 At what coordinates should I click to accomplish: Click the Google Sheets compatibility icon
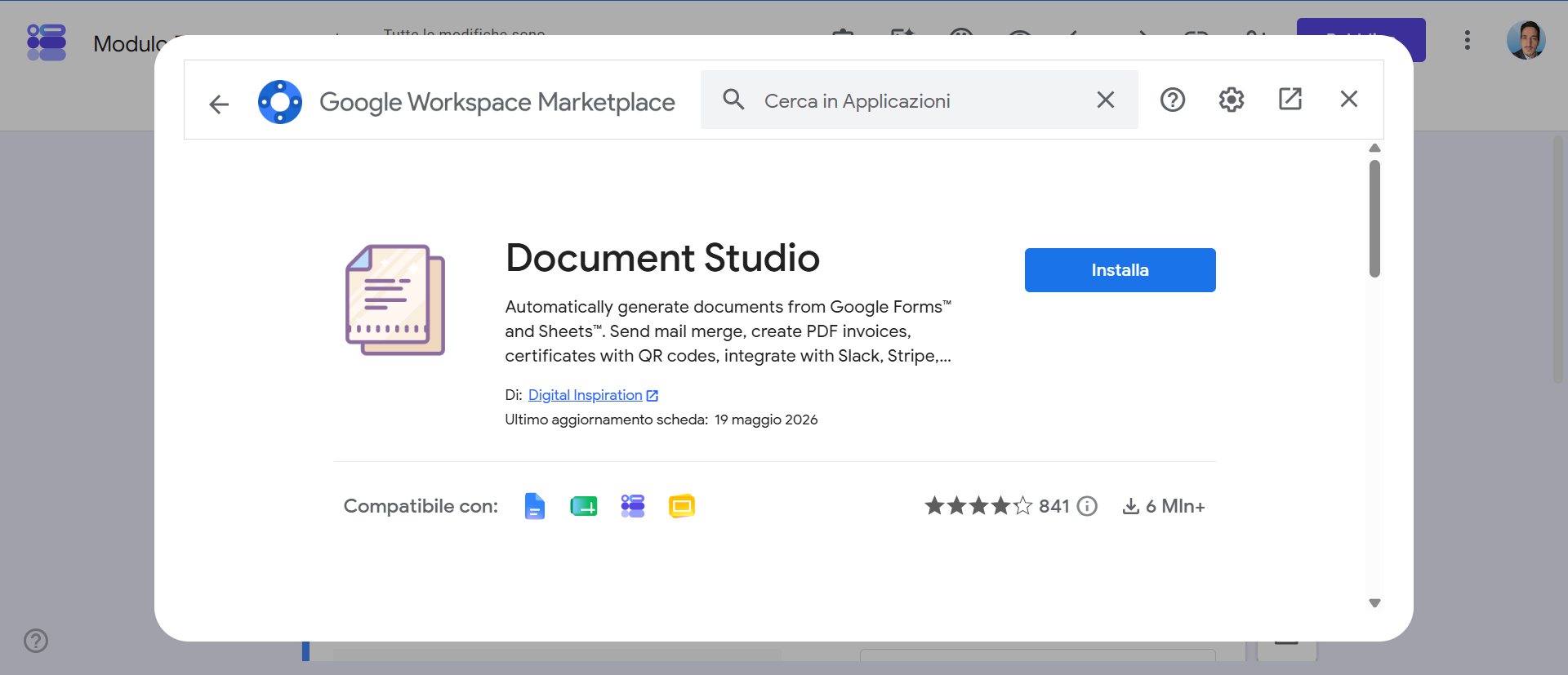click(583, 507)
